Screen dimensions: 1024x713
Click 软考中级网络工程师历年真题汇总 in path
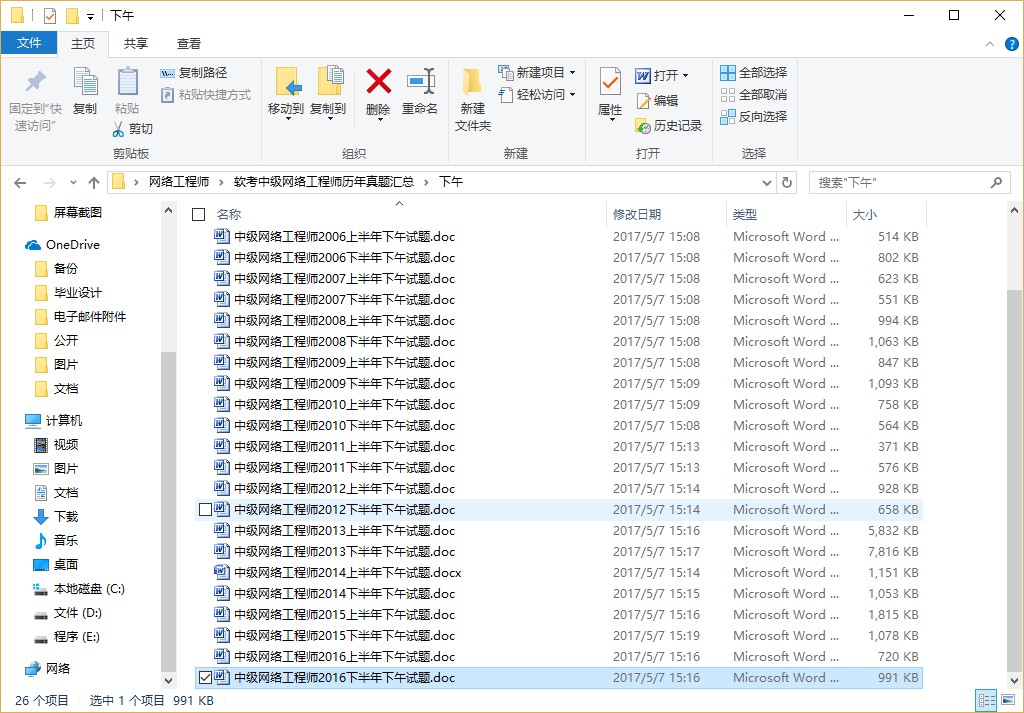(324, 182)
